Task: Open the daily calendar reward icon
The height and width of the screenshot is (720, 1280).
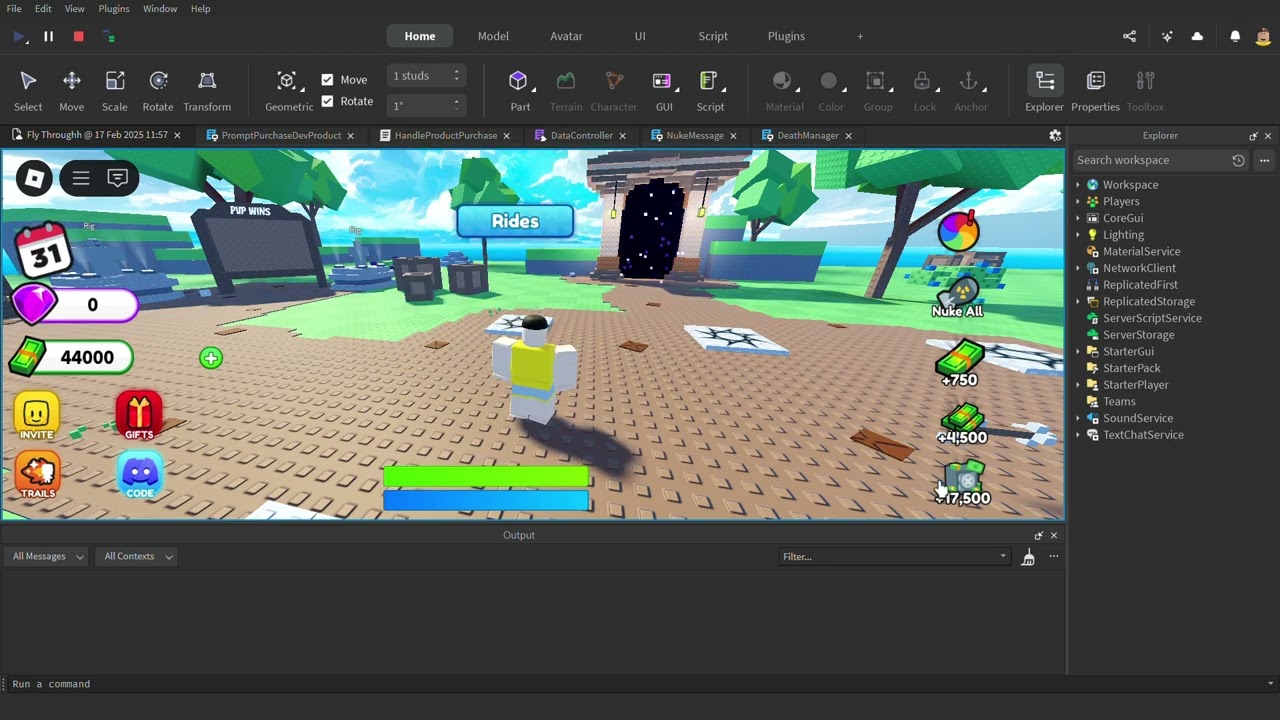Action: (x=44, y=248)
